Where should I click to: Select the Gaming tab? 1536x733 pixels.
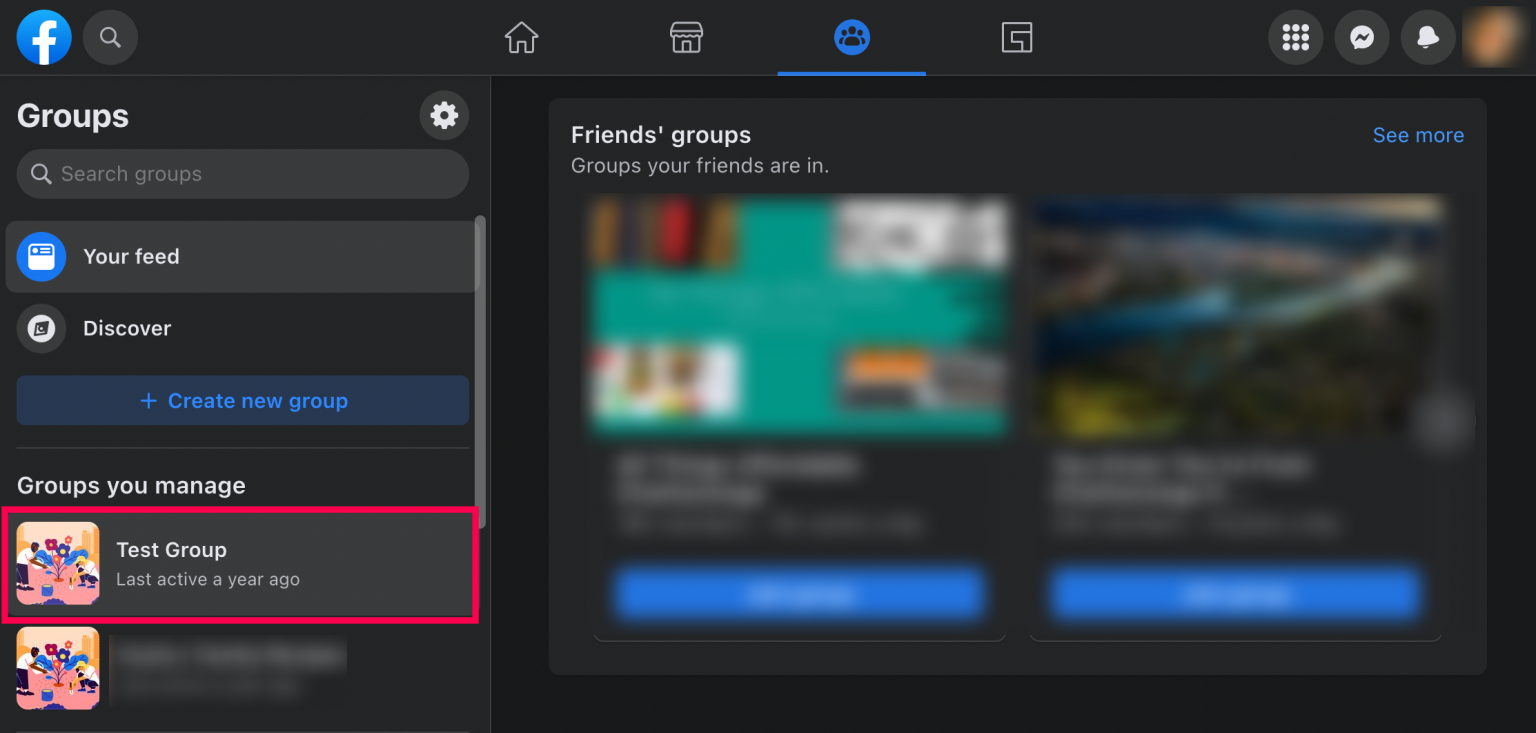click(1017, 37)
